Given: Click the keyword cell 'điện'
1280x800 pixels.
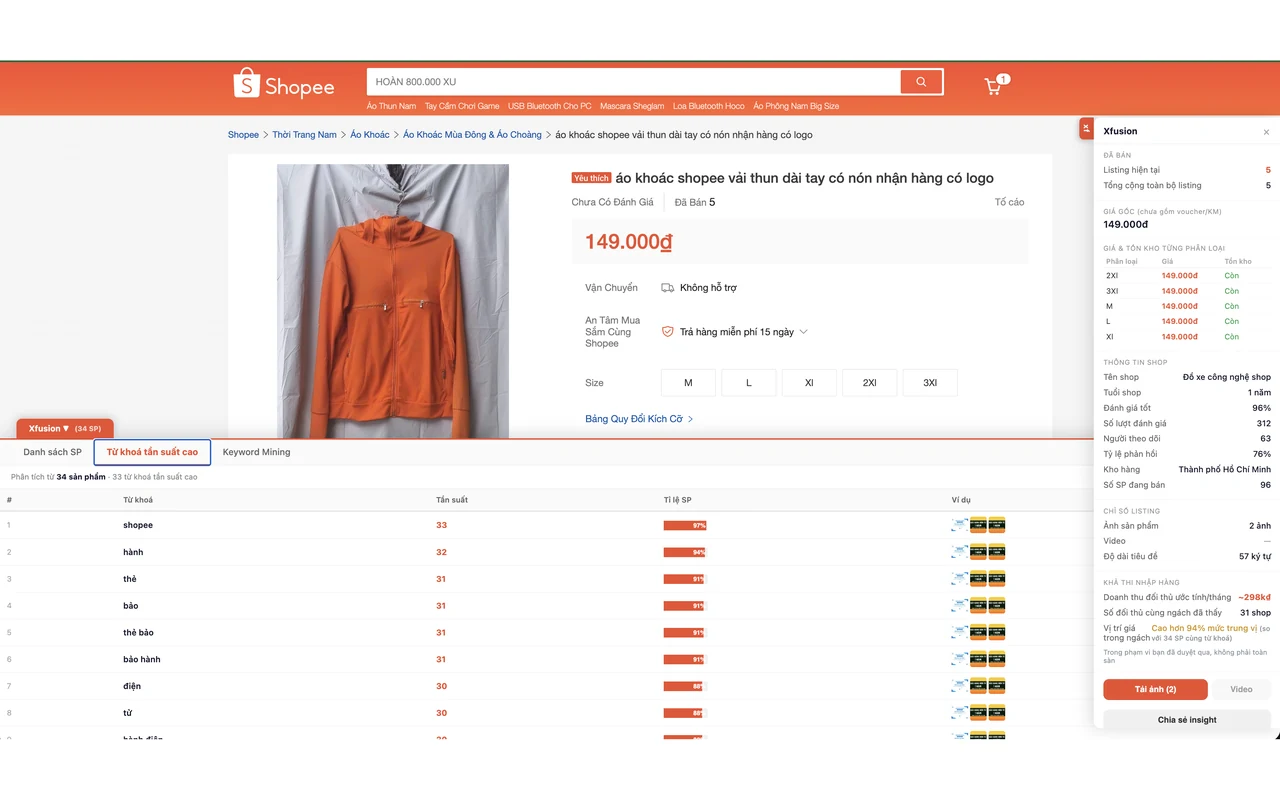Looking at the screenshot, I should (x=132, y=686).
